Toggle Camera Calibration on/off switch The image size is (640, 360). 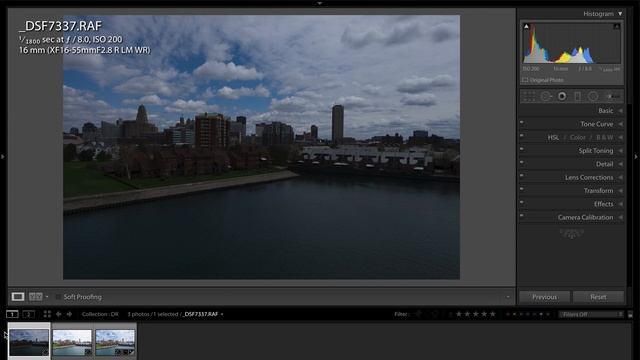[522, 215]
